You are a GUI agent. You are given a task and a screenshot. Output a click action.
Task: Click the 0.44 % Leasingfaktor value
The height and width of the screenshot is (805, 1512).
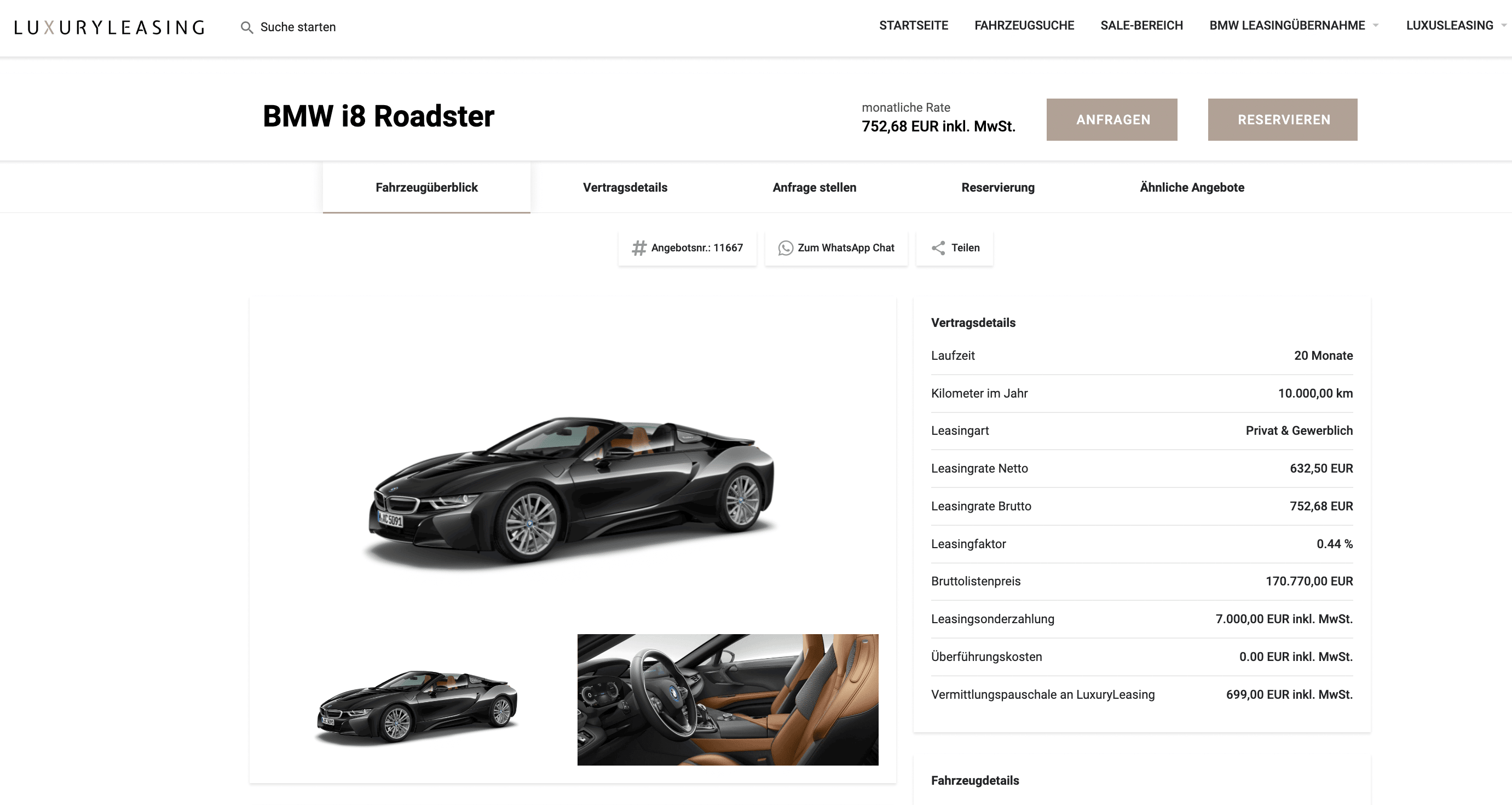pos(1334,544)
